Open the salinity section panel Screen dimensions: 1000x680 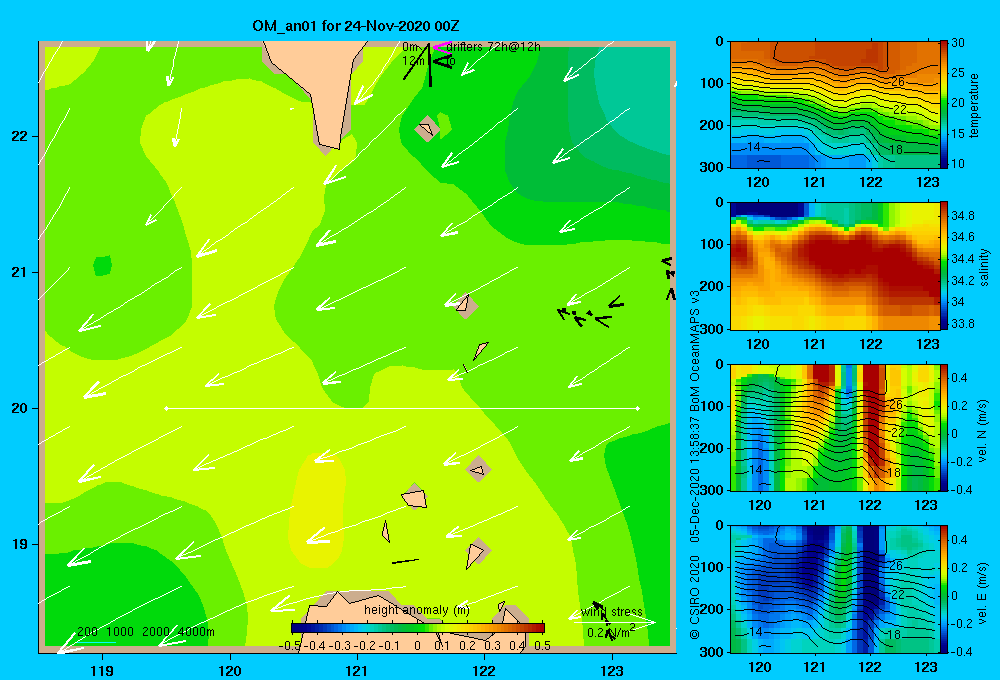[x=834, y=266]
